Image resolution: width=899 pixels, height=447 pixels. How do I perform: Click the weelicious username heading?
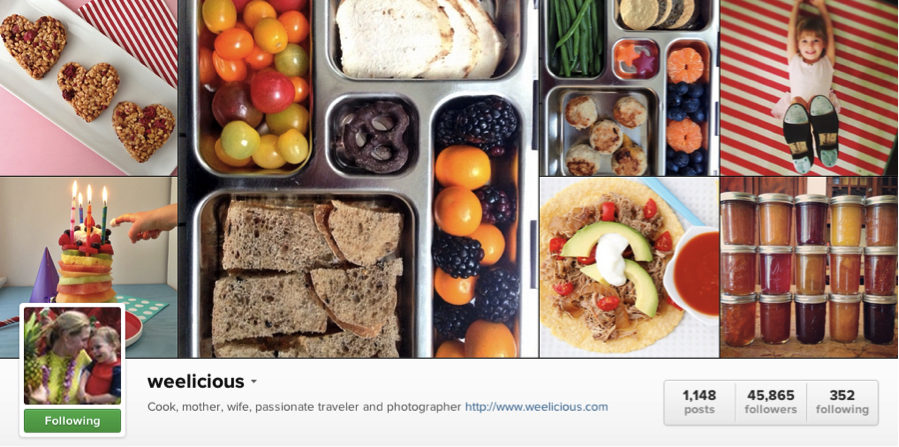[196, 381]
